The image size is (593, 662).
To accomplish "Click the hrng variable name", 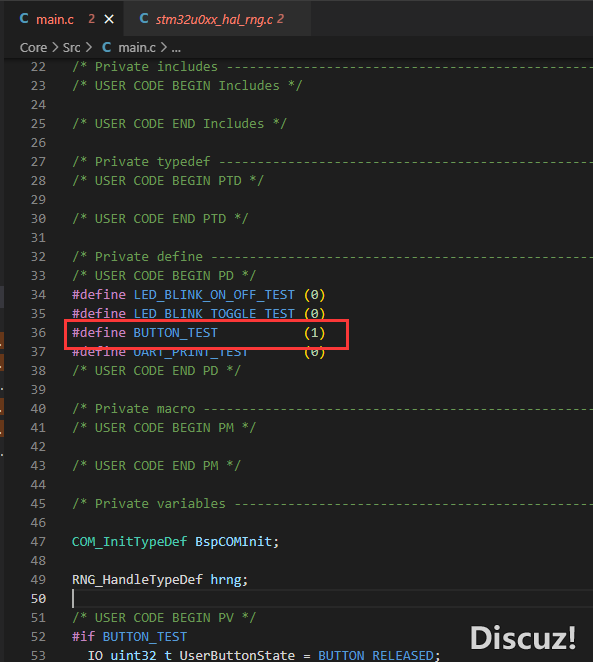I will click(226, 580).
